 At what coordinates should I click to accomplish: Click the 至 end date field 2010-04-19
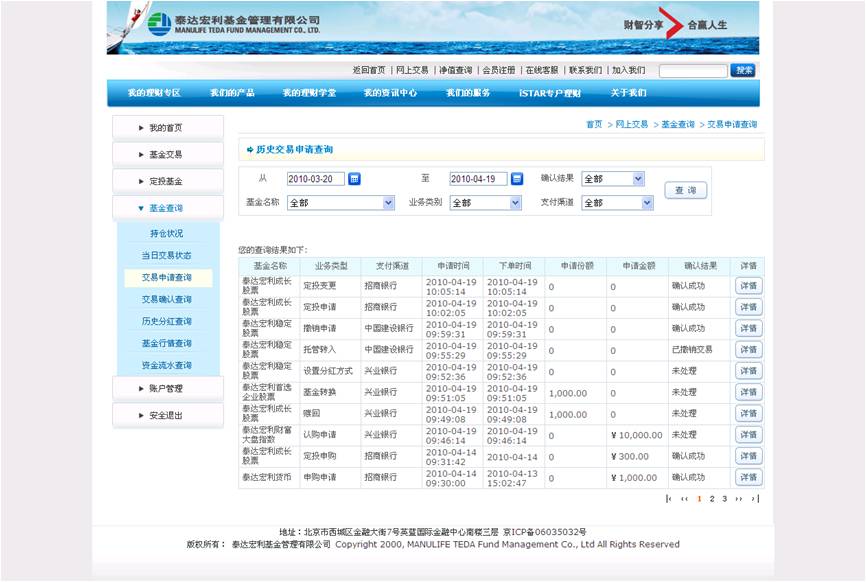coord(478,179)
